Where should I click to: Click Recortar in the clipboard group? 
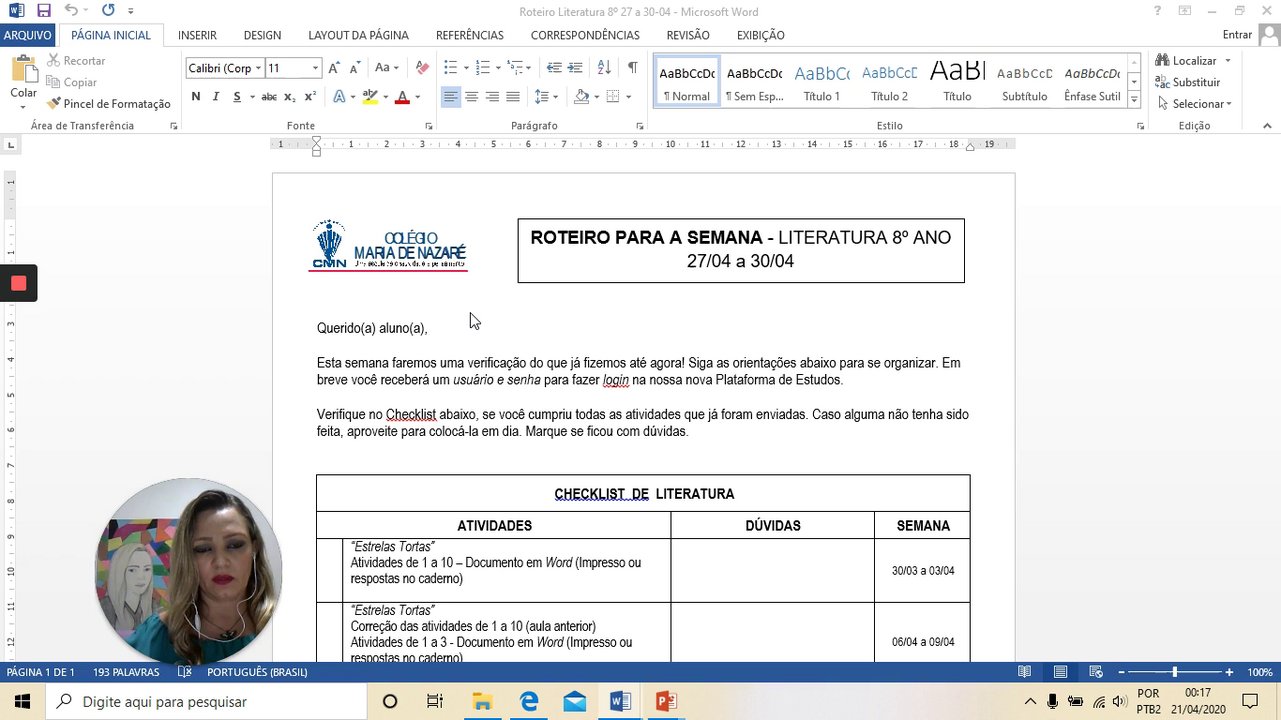[76, 61]
